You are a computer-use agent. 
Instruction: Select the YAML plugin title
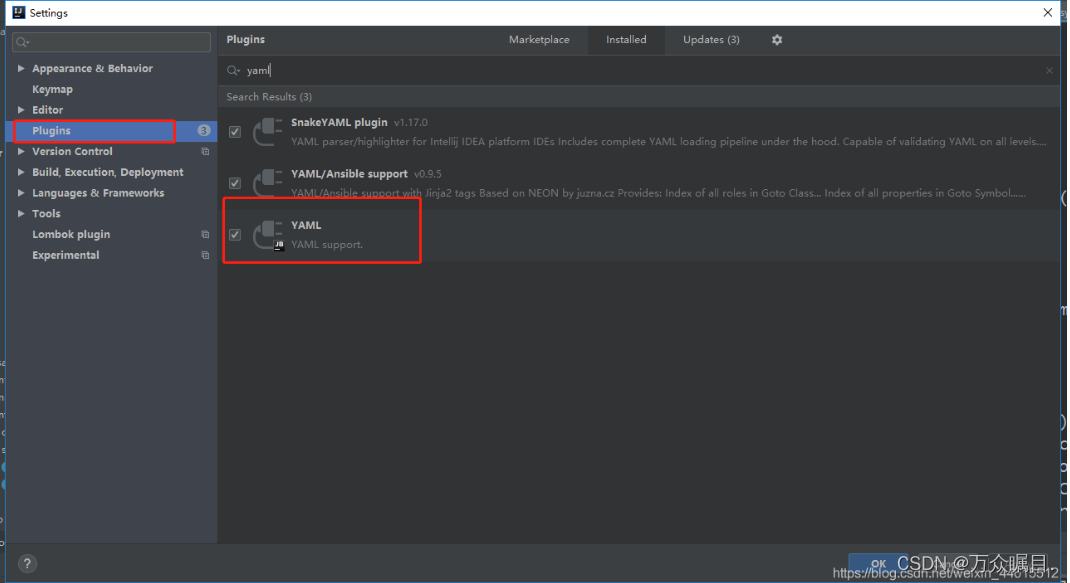(306, 225)
